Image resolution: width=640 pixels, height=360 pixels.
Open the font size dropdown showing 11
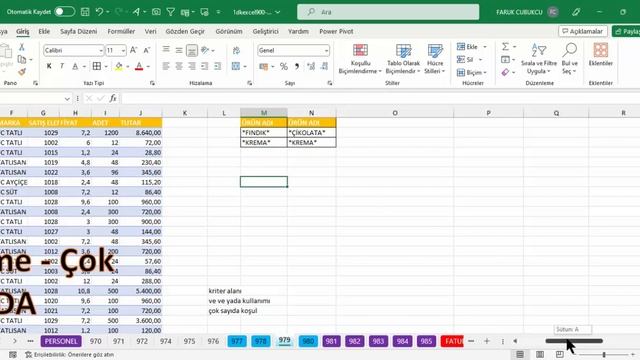123,50
